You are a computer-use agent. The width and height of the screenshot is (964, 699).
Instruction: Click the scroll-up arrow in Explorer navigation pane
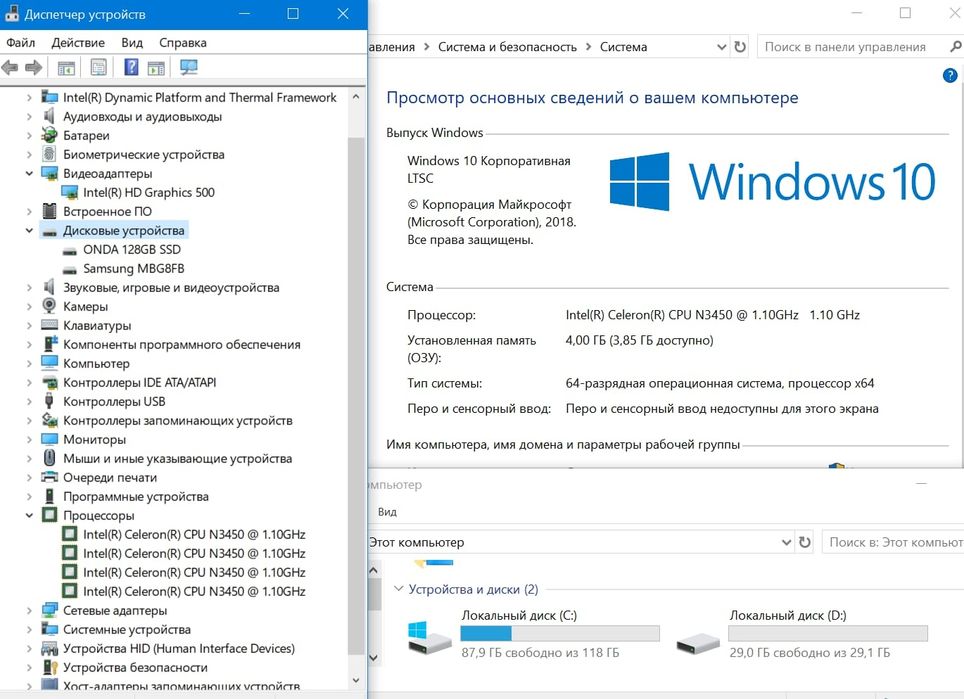click(x=373, y=571)
